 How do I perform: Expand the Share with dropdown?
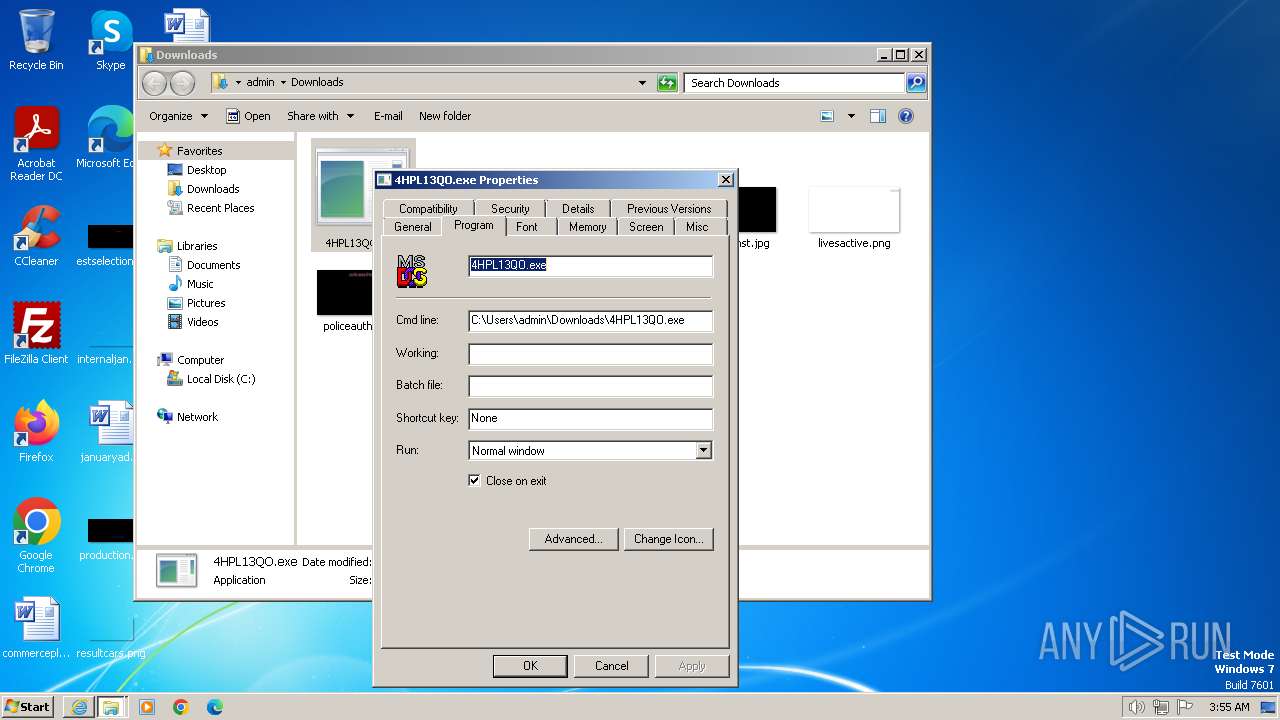click(x=320, y=116)
